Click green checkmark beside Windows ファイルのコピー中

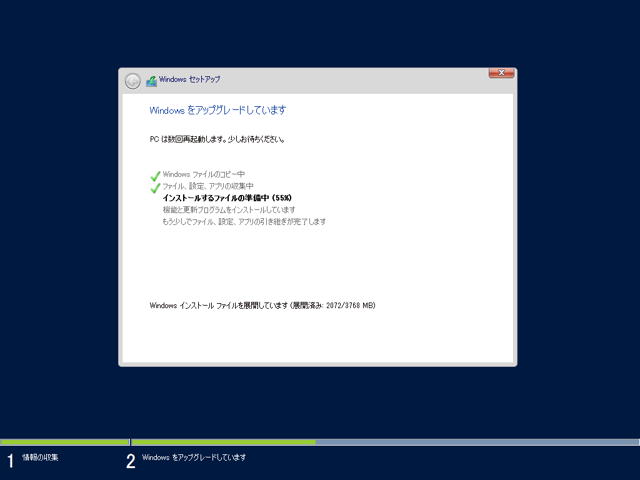tap(155, 176)
